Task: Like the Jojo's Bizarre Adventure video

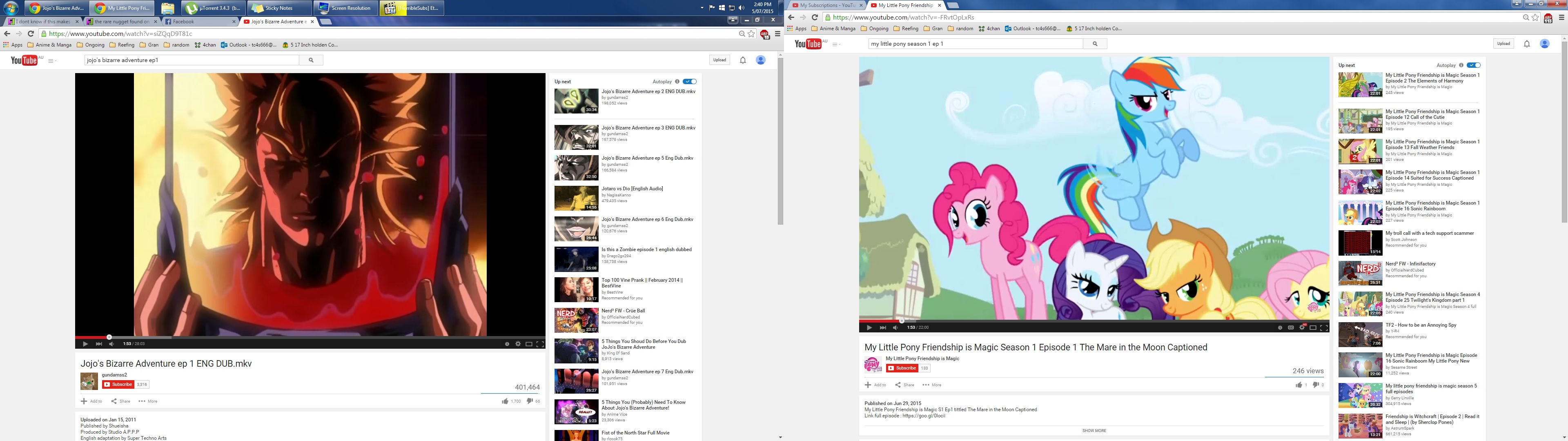Action: click(x=505, y=401)
